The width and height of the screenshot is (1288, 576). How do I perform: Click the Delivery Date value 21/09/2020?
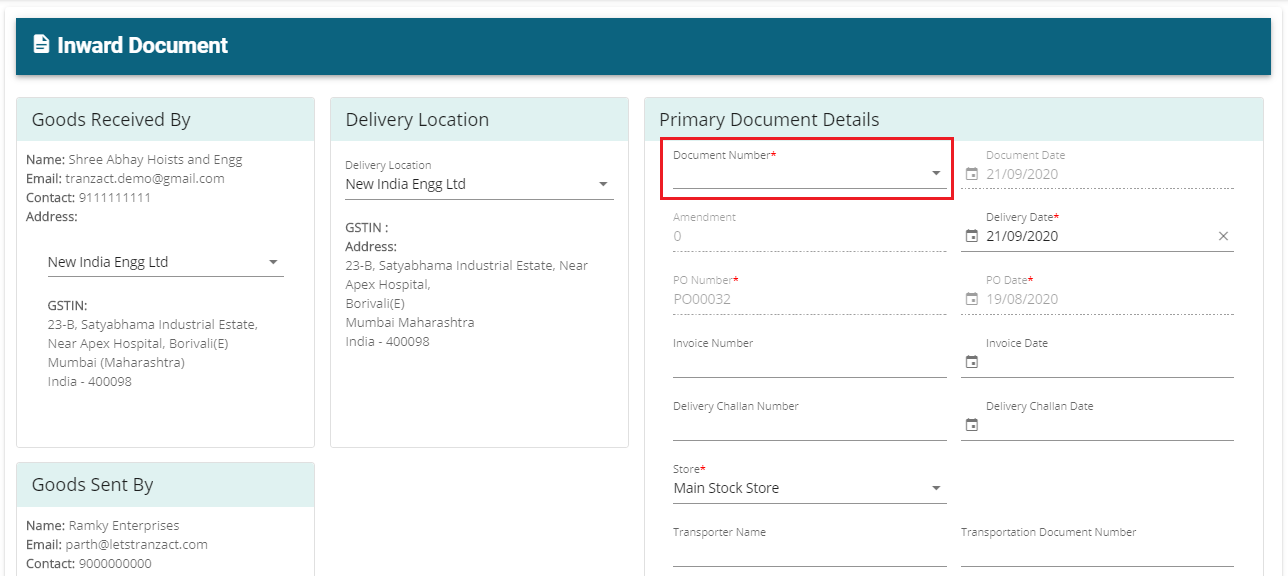[1022, 236]
